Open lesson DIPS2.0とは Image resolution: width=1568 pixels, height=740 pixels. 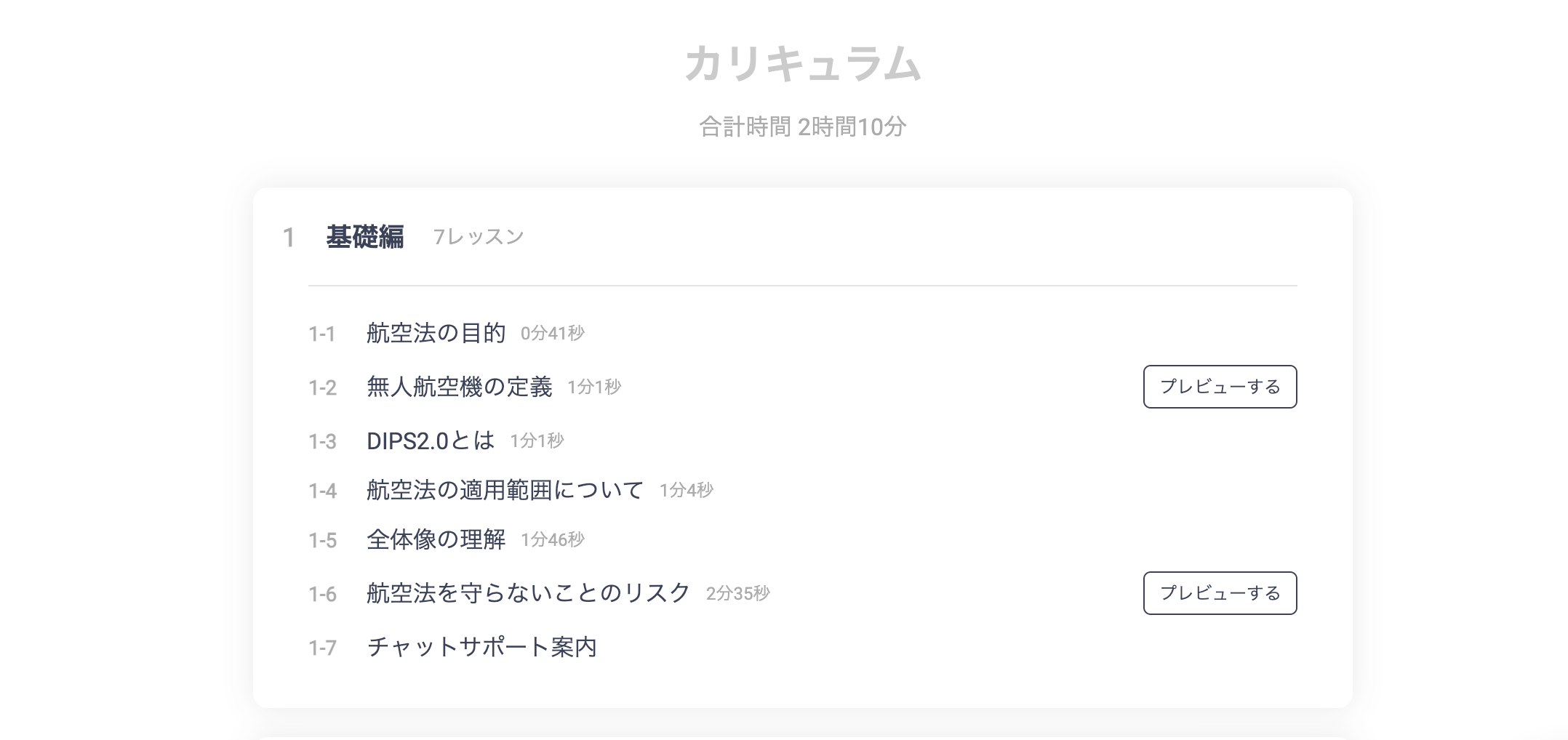coord(430,441)
